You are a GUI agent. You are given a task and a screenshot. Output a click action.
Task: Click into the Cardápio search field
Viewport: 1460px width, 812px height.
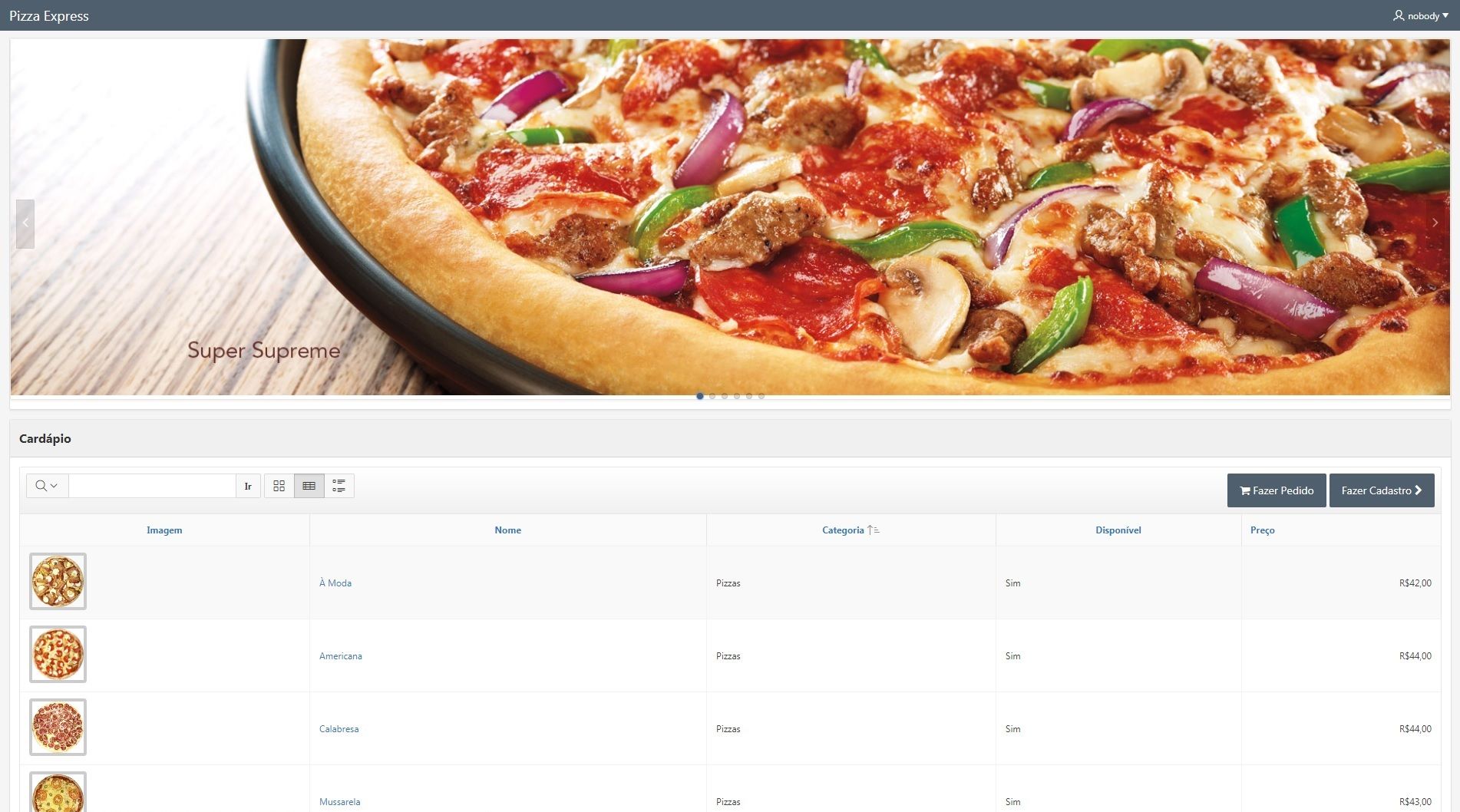tap(152, 486)
